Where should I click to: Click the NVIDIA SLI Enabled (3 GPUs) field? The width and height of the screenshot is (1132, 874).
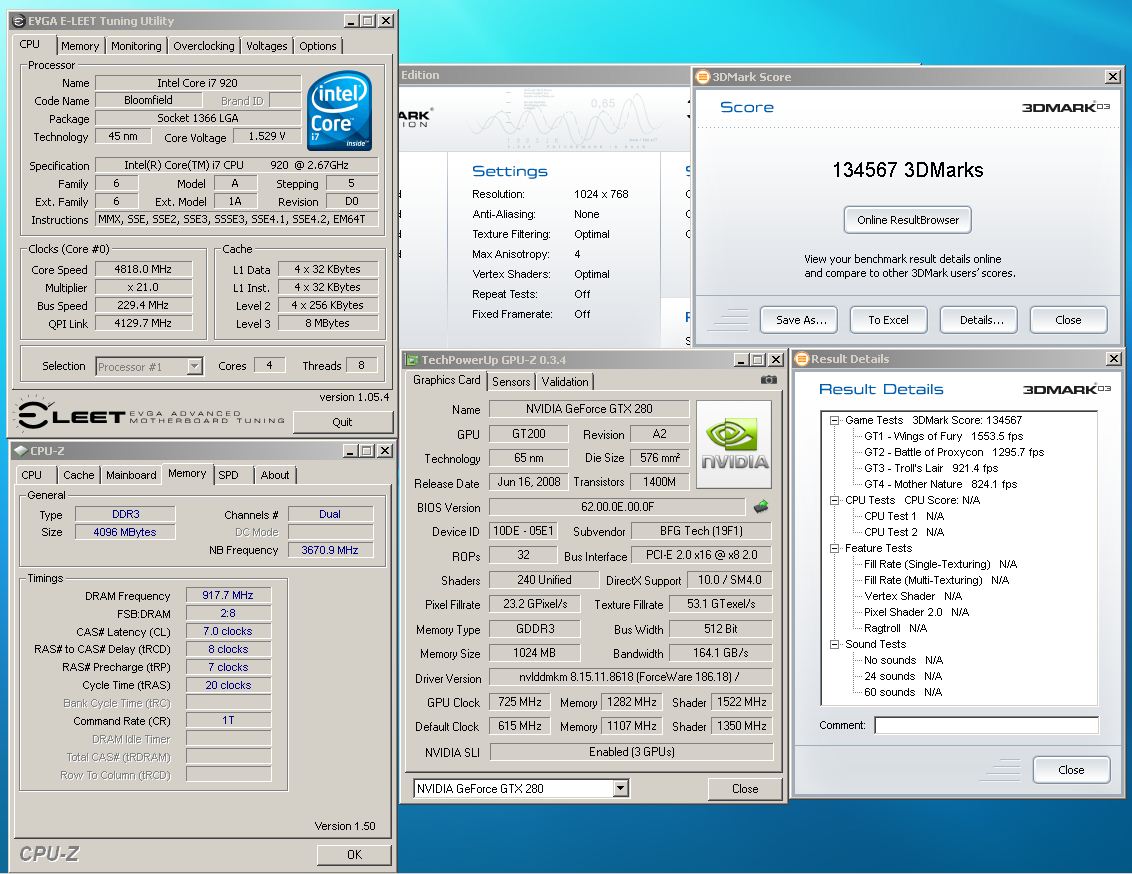(632, 751)
